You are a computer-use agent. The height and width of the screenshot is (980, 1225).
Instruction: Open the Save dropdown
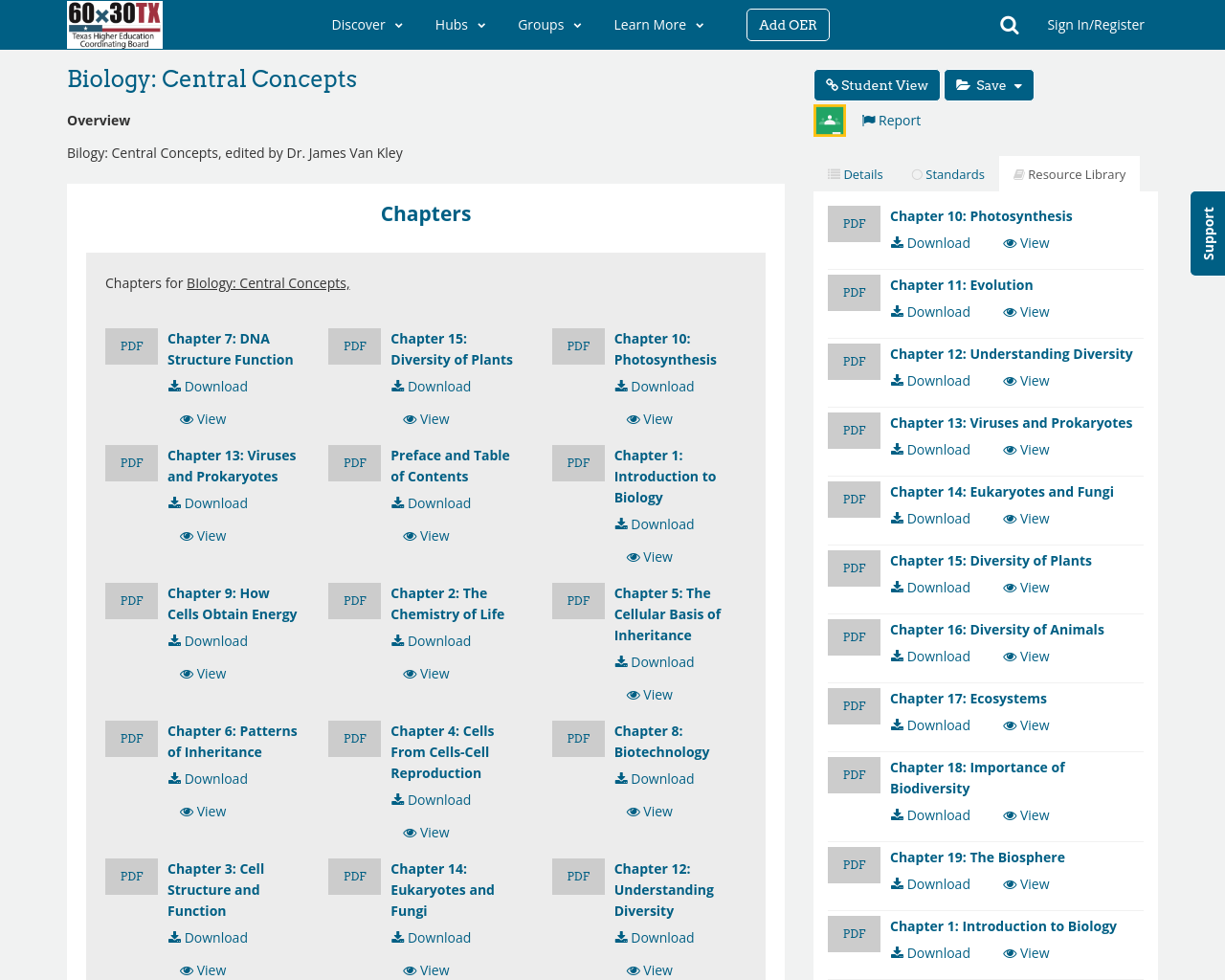[989, 85]
